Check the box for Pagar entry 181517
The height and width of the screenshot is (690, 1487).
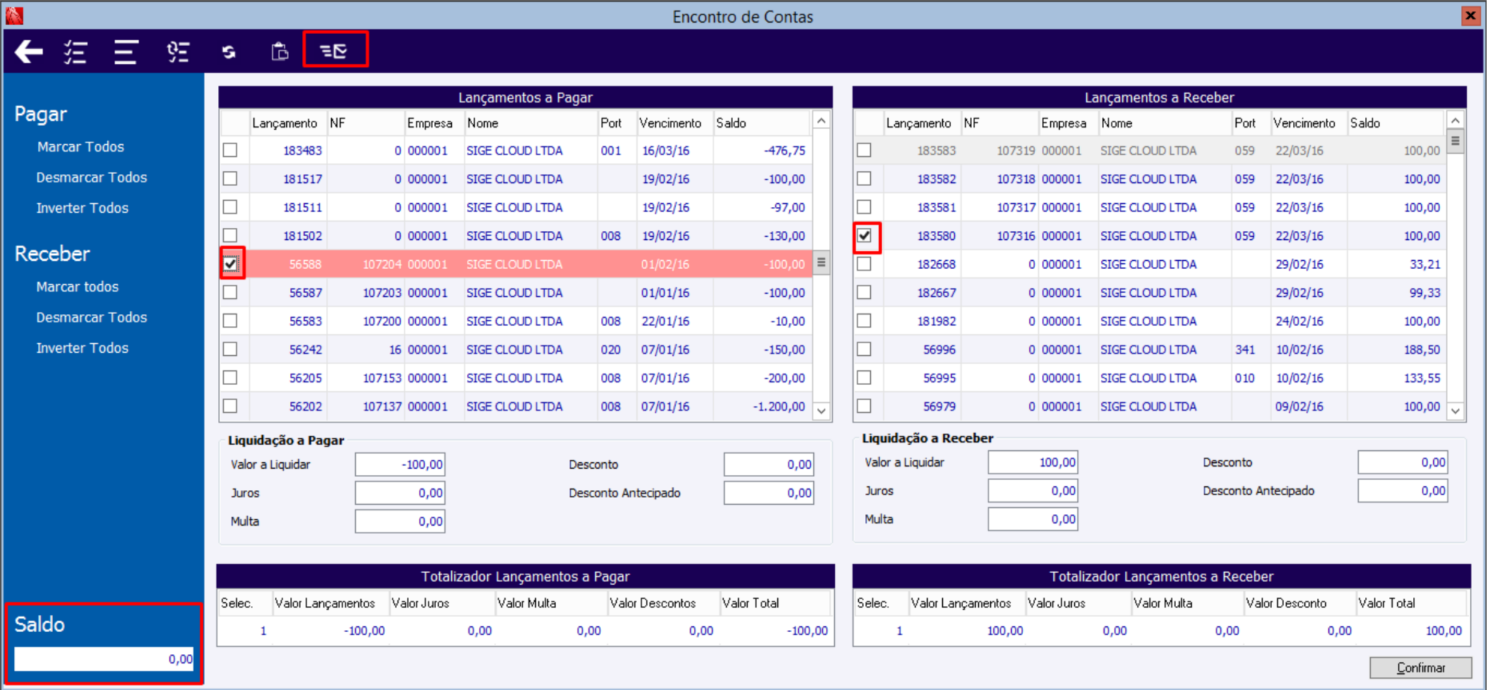pyautogui.click(x=230, y=178)
